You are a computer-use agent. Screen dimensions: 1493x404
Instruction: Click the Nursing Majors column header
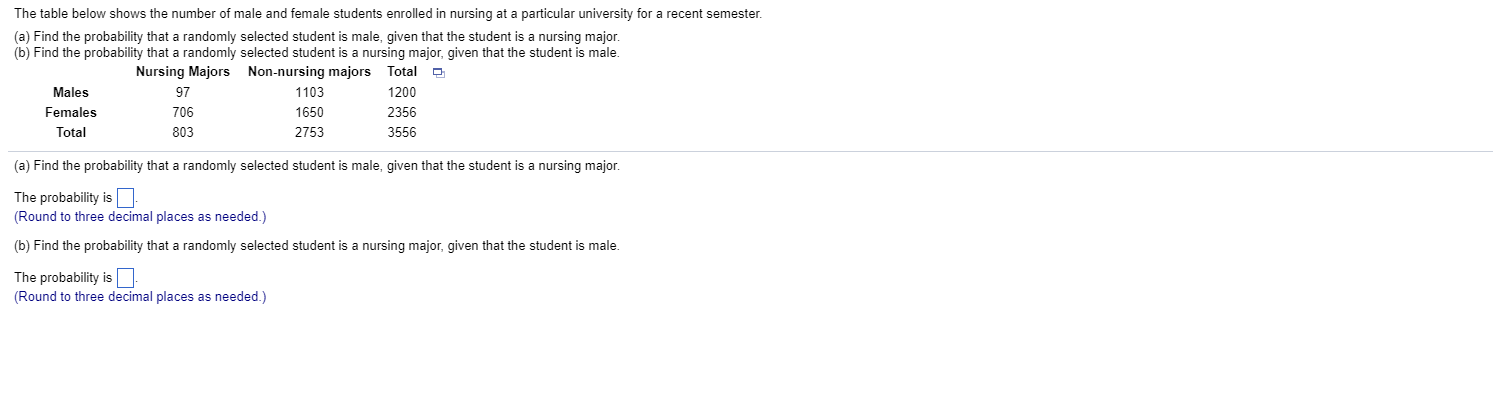(183, 72)
